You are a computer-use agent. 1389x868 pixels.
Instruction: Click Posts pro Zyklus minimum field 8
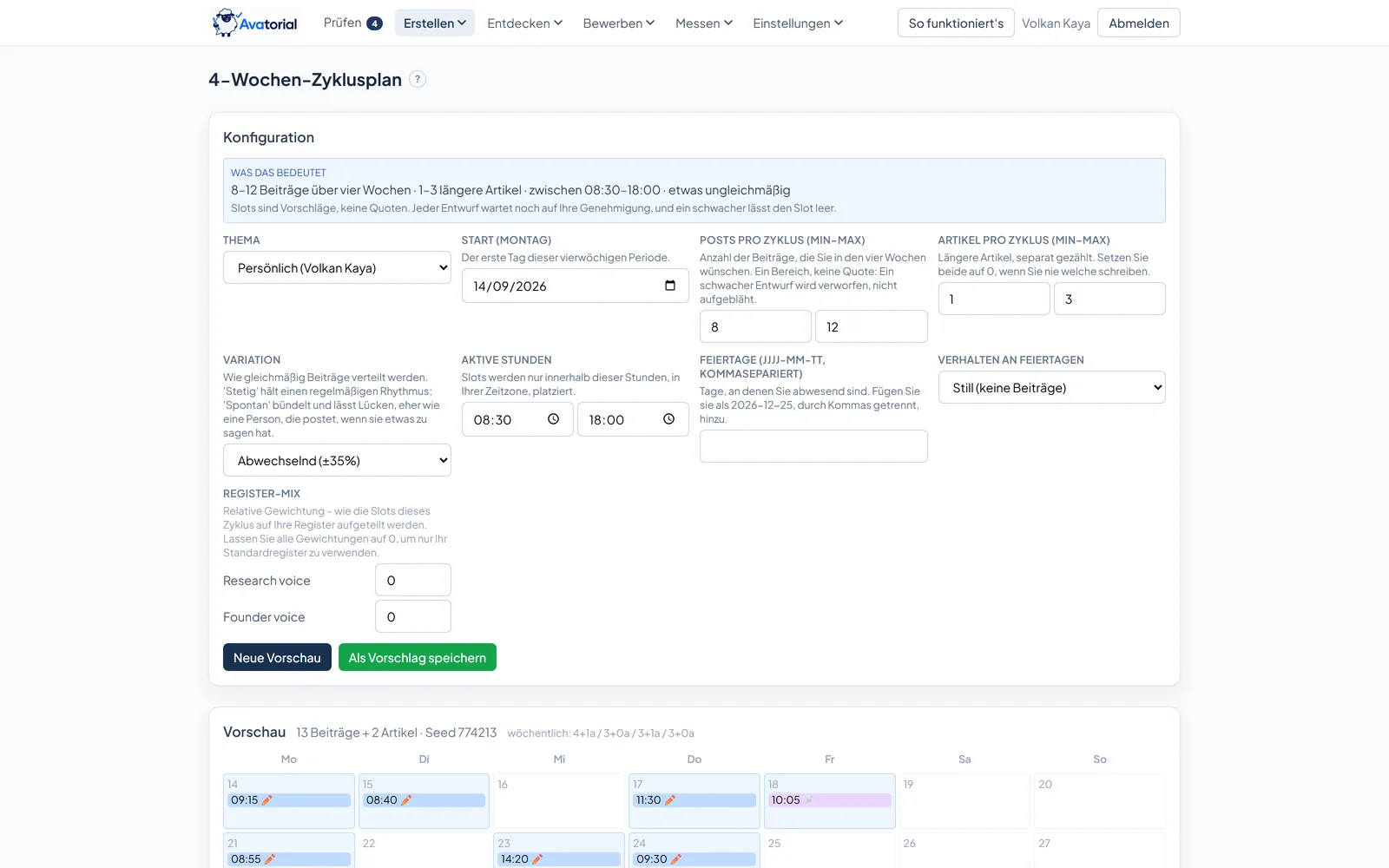(755, 326)
